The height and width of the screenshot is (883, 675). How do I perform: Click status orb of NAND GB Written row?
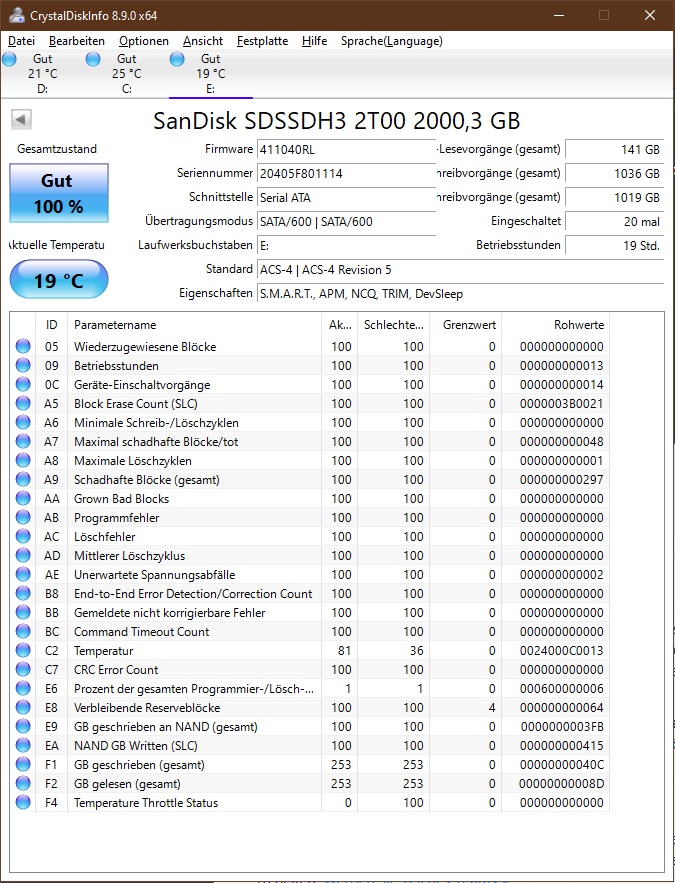click(23, 746)
